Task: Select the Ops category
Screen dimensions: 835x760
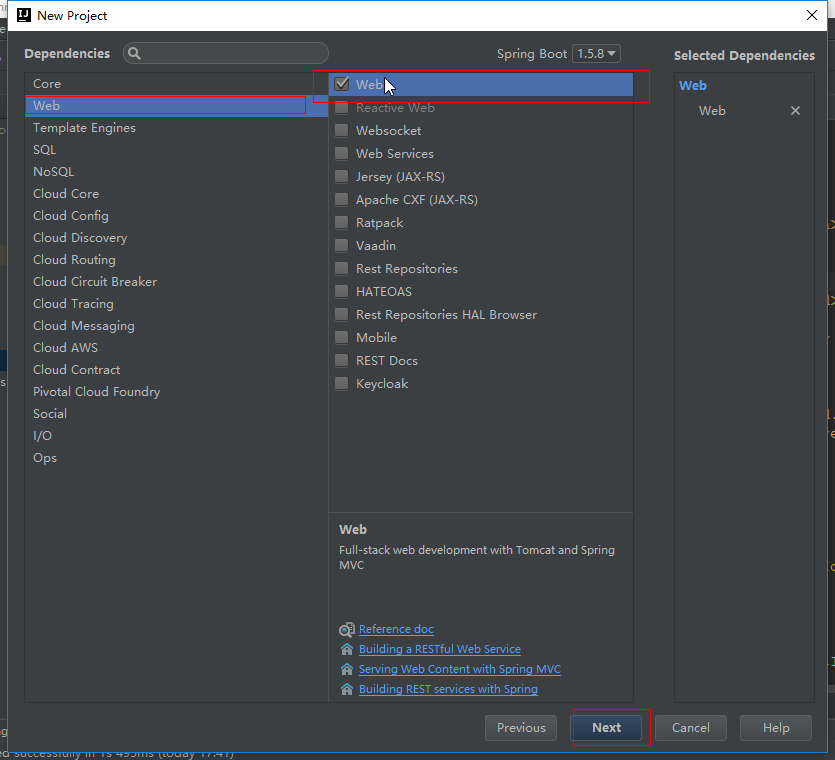Action: [176, 457]
